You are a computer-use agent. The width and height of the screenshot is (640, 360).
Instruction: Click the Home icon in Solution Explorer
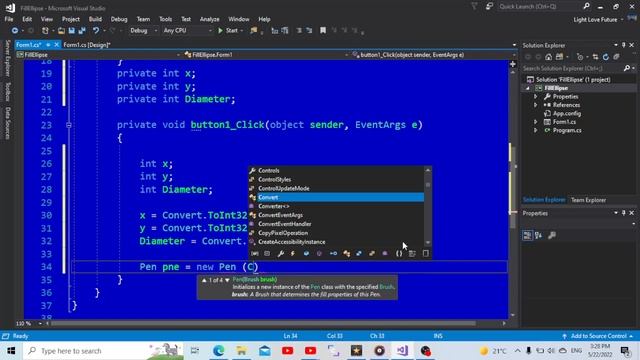[549, 57]
